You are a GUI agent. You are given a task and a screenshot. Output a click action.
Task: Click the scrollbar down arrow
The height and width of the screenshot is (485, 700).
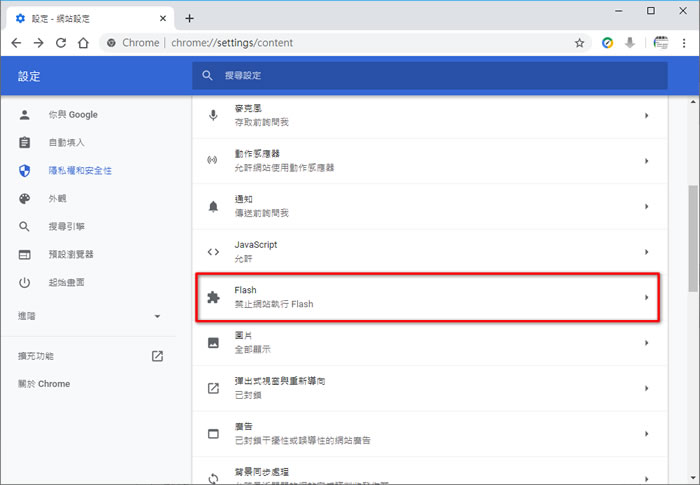point(693,478)
